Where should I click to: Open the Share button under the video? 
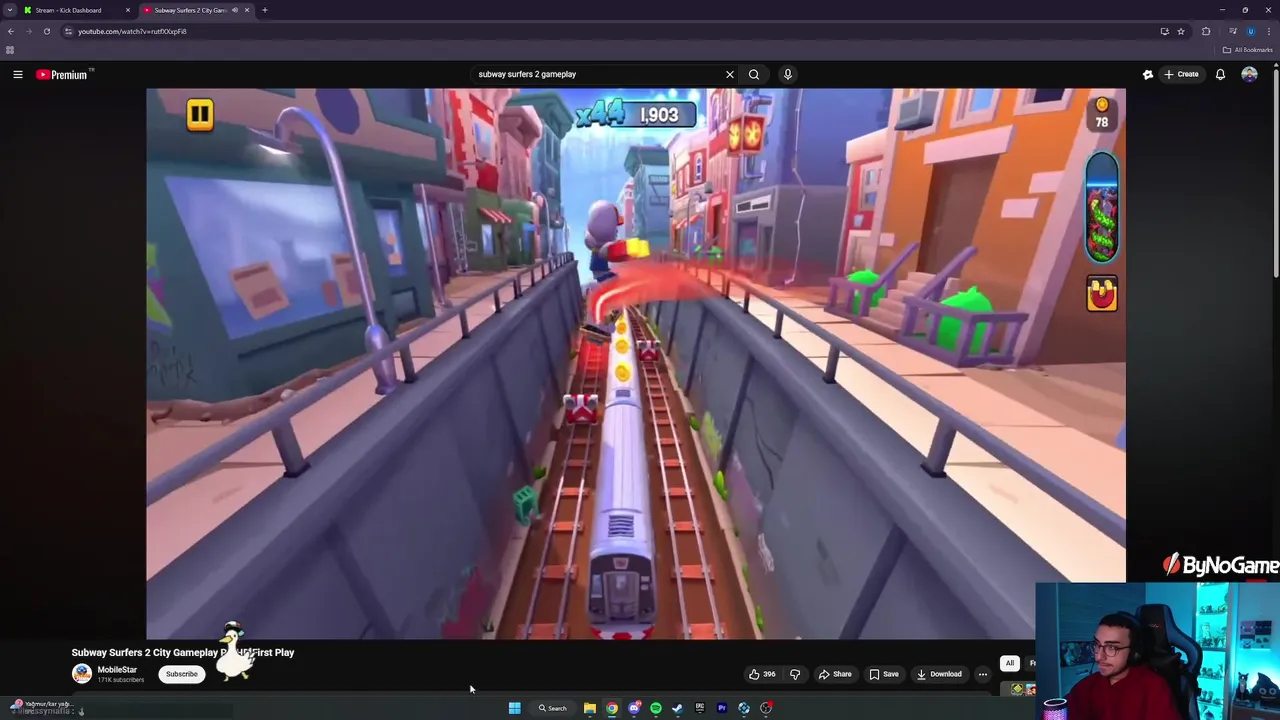(835, 674)
